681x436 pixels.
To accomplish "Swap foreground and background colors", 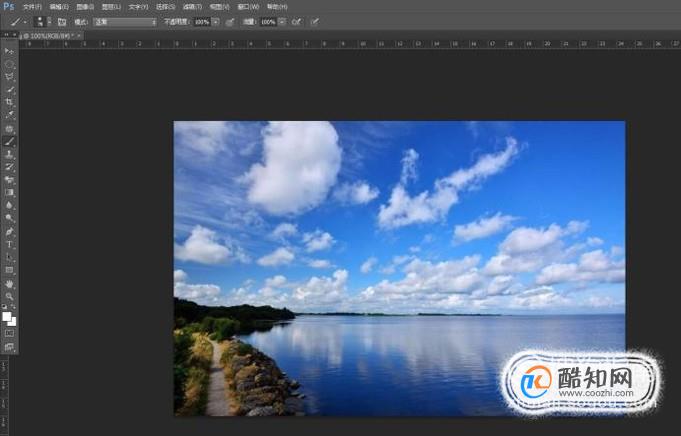I will point(13,307).
